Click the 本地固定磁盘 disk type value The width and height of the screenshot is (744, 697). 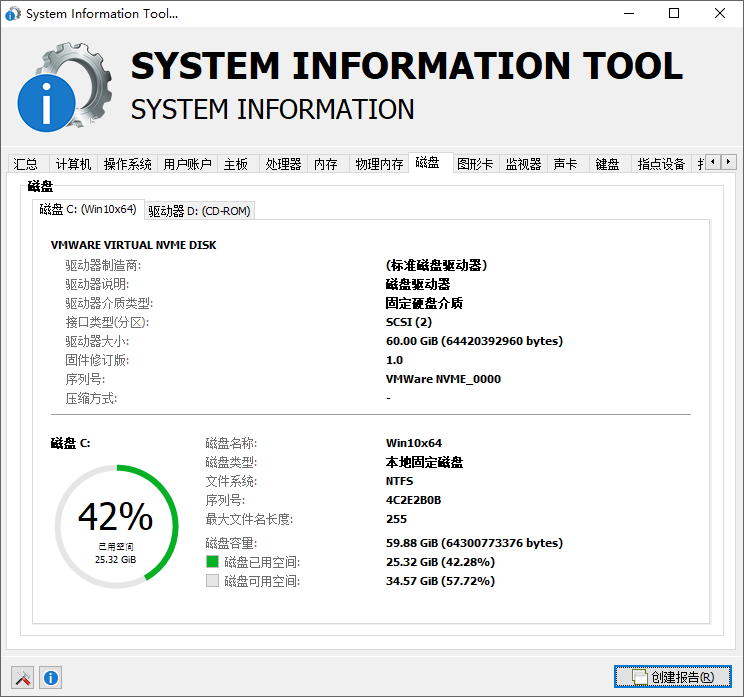point(424,462)
